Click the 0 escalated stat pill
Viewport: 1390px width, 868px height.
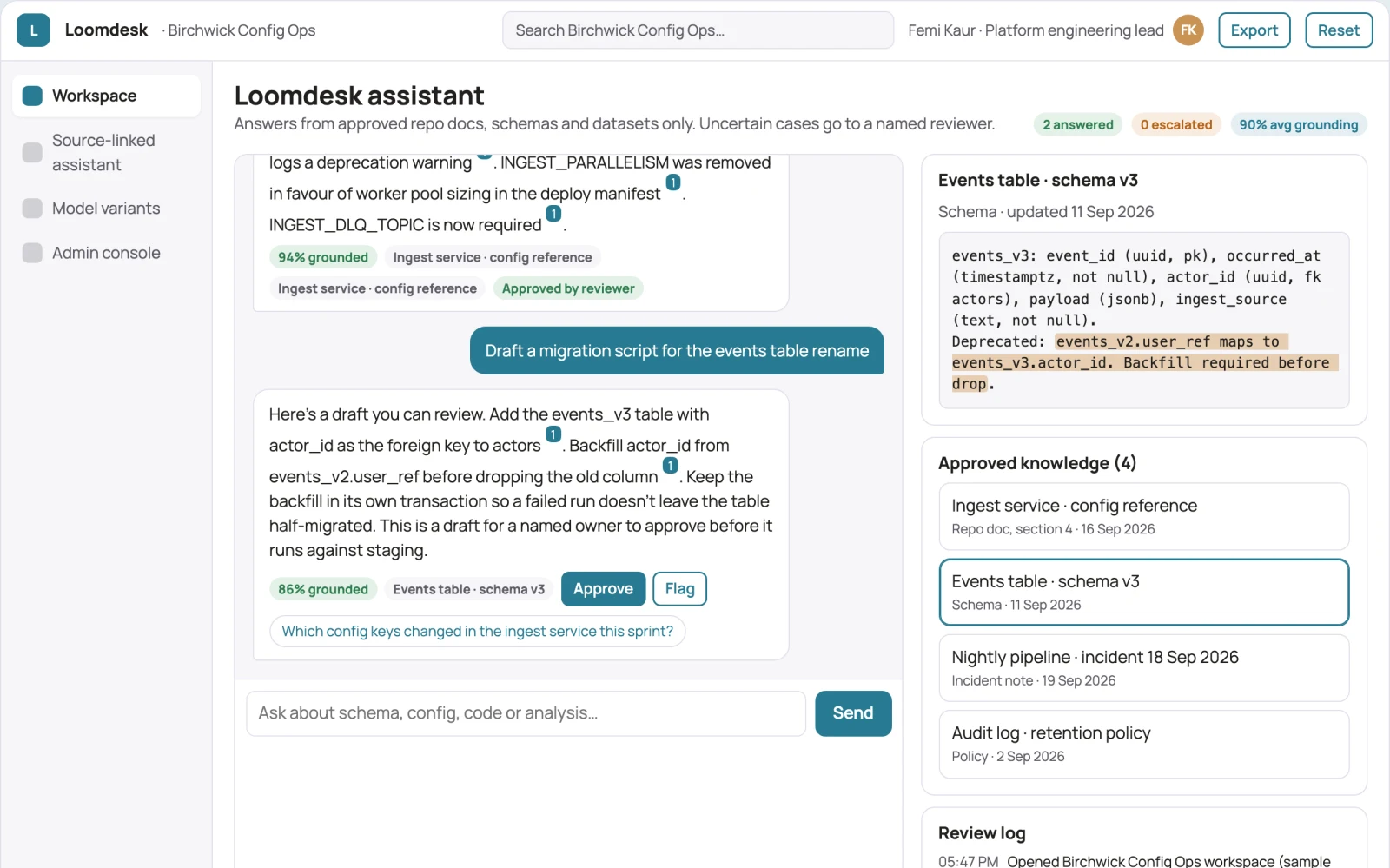pyautogui.click(x=1176, y=124)
